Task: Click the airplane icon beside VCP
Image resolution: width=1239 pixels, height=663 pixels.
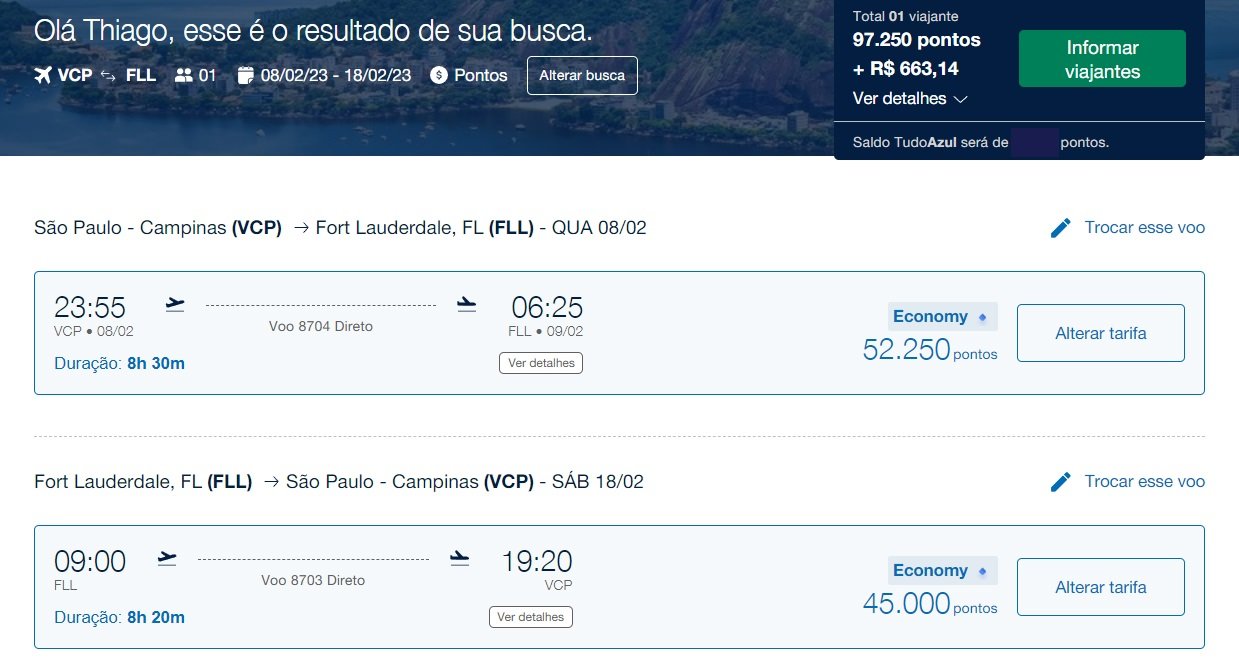Action: 42,75
